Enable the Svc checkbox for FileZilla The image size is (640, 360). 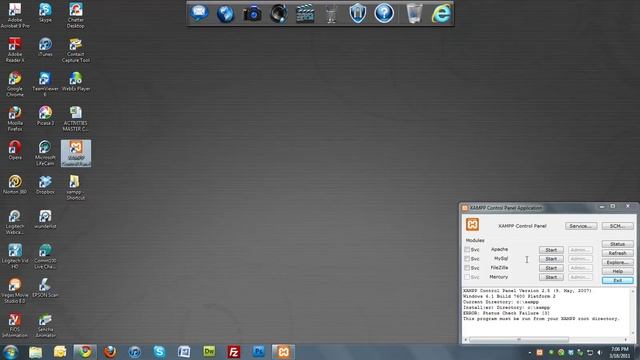tap(467, 268)
